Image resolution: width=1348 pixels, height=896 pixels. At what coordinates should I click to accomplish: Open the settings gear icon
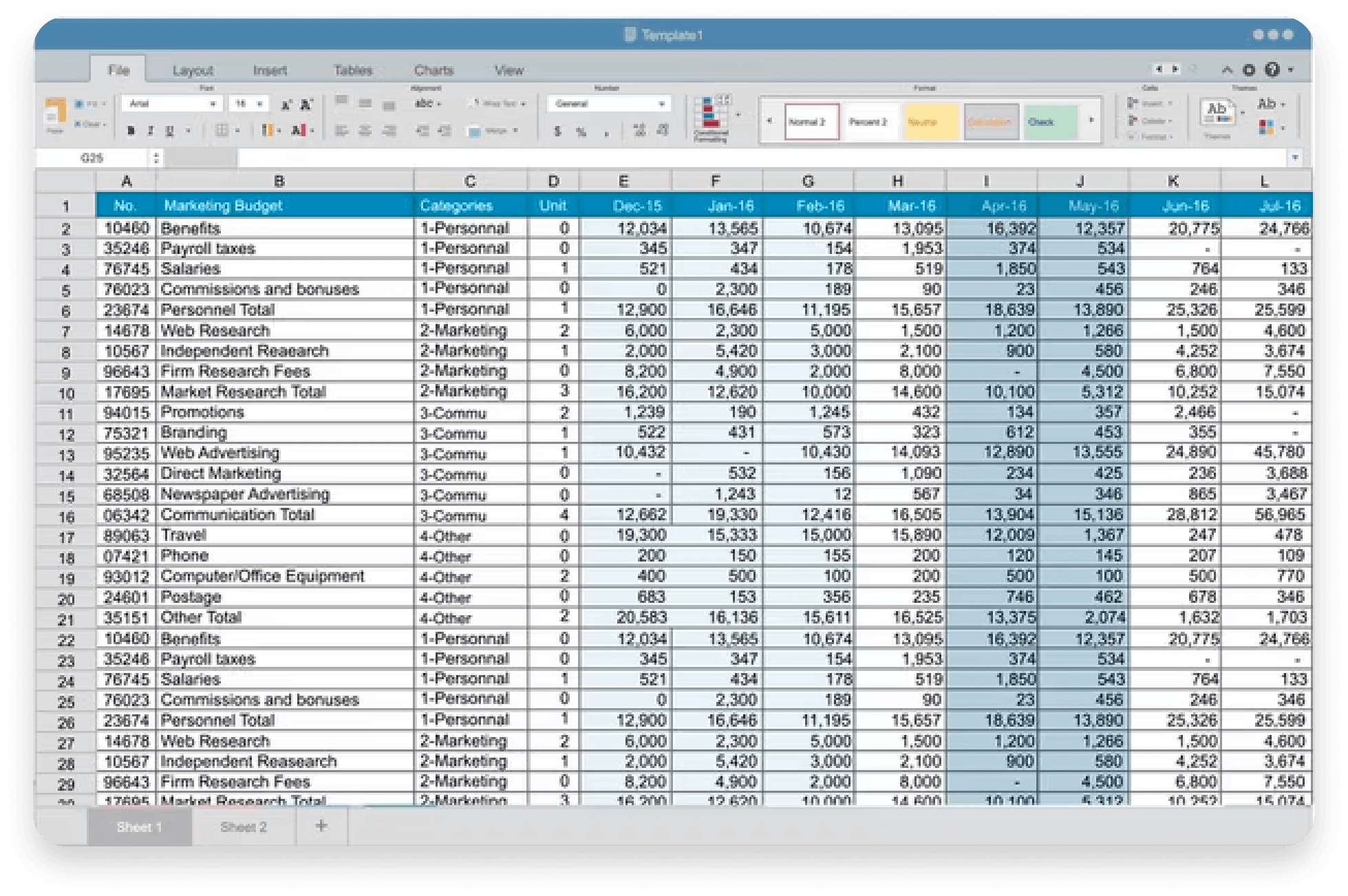(1249, 70)
